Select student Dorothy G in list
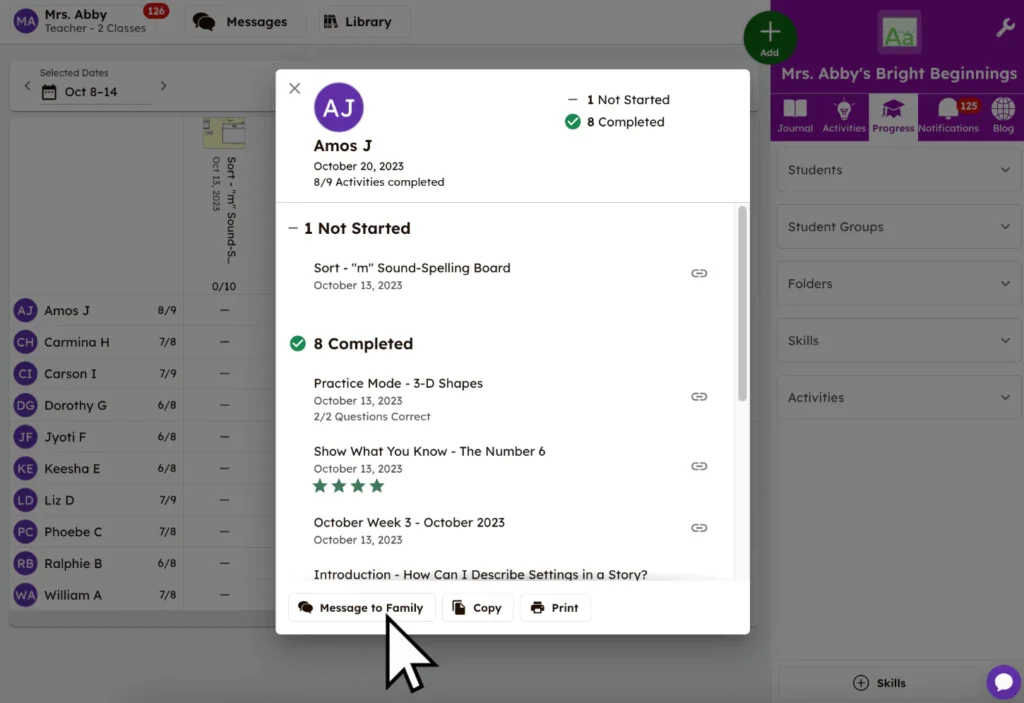 [x=75, y=405]
